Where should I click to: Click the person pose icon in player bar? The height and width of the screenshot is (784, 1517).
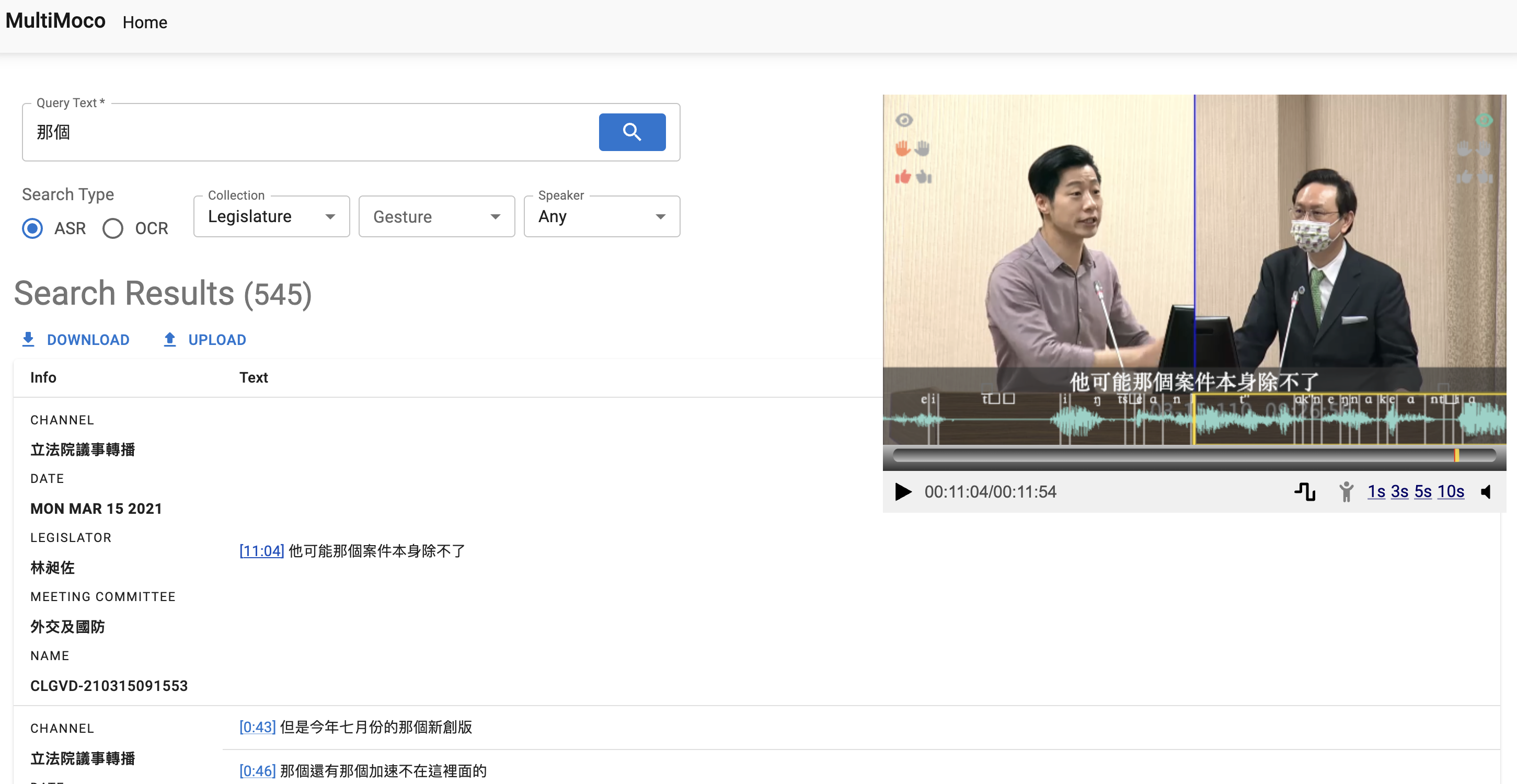tap(1346, 491)
